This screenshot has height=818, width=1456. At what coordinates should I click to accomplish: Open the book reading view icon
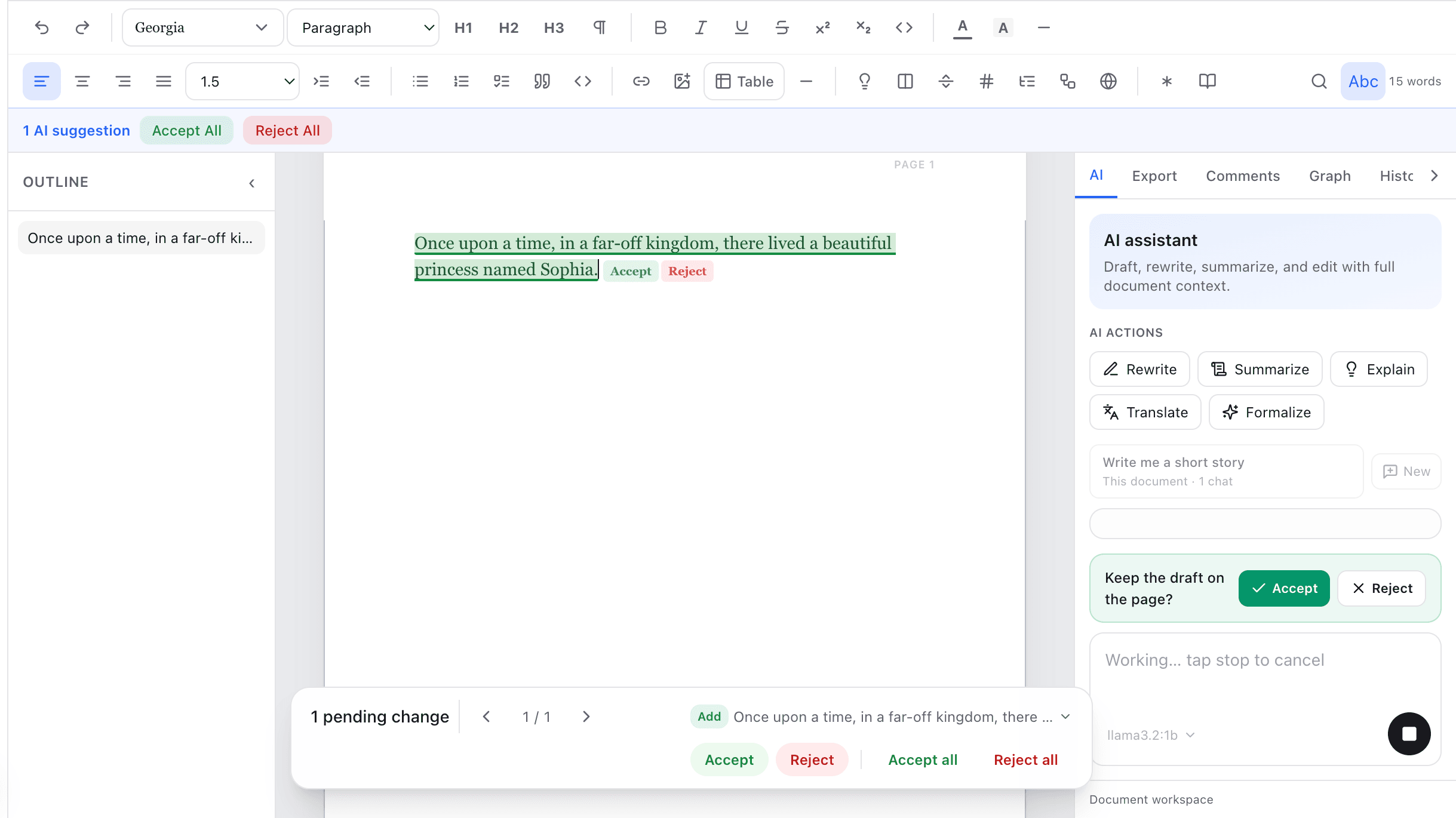click(1208, 81)
